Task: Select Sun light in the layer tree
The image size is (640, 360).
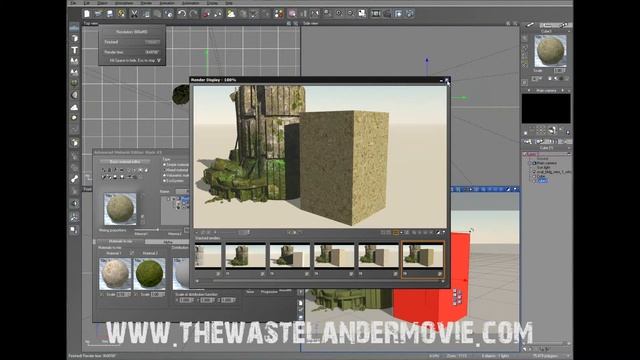Action: pos(544,167)
